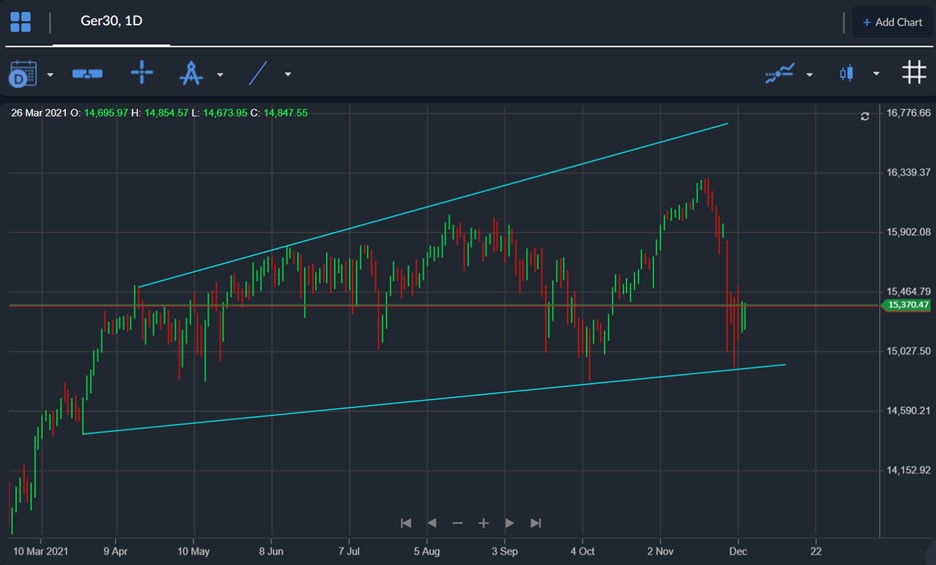Expand the timeframe dropdown arrow
The width and height of the screenshot is (936, 565).
[50, 75]
